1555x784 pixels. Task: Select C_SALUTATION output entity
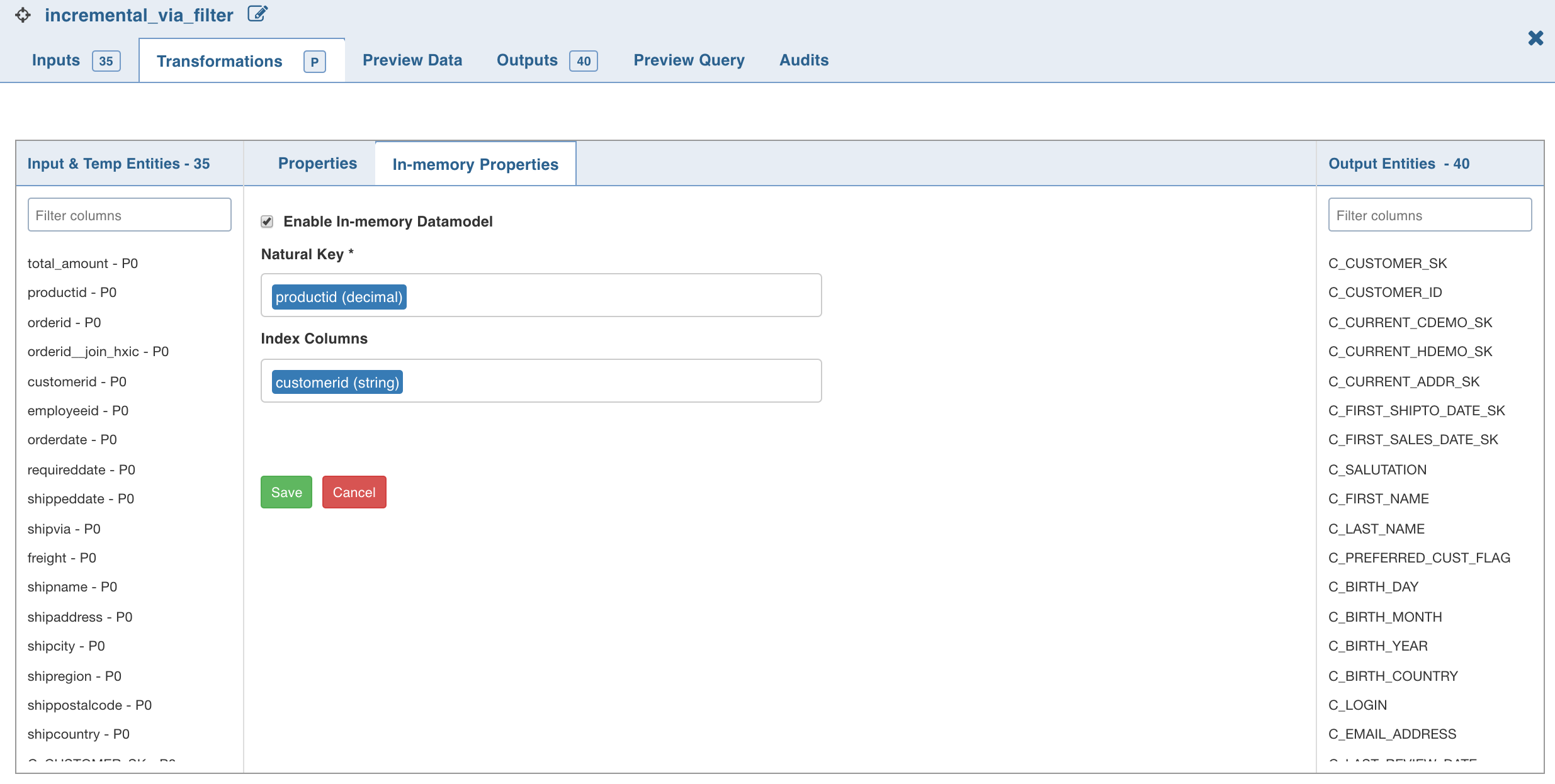point(1377,470)
